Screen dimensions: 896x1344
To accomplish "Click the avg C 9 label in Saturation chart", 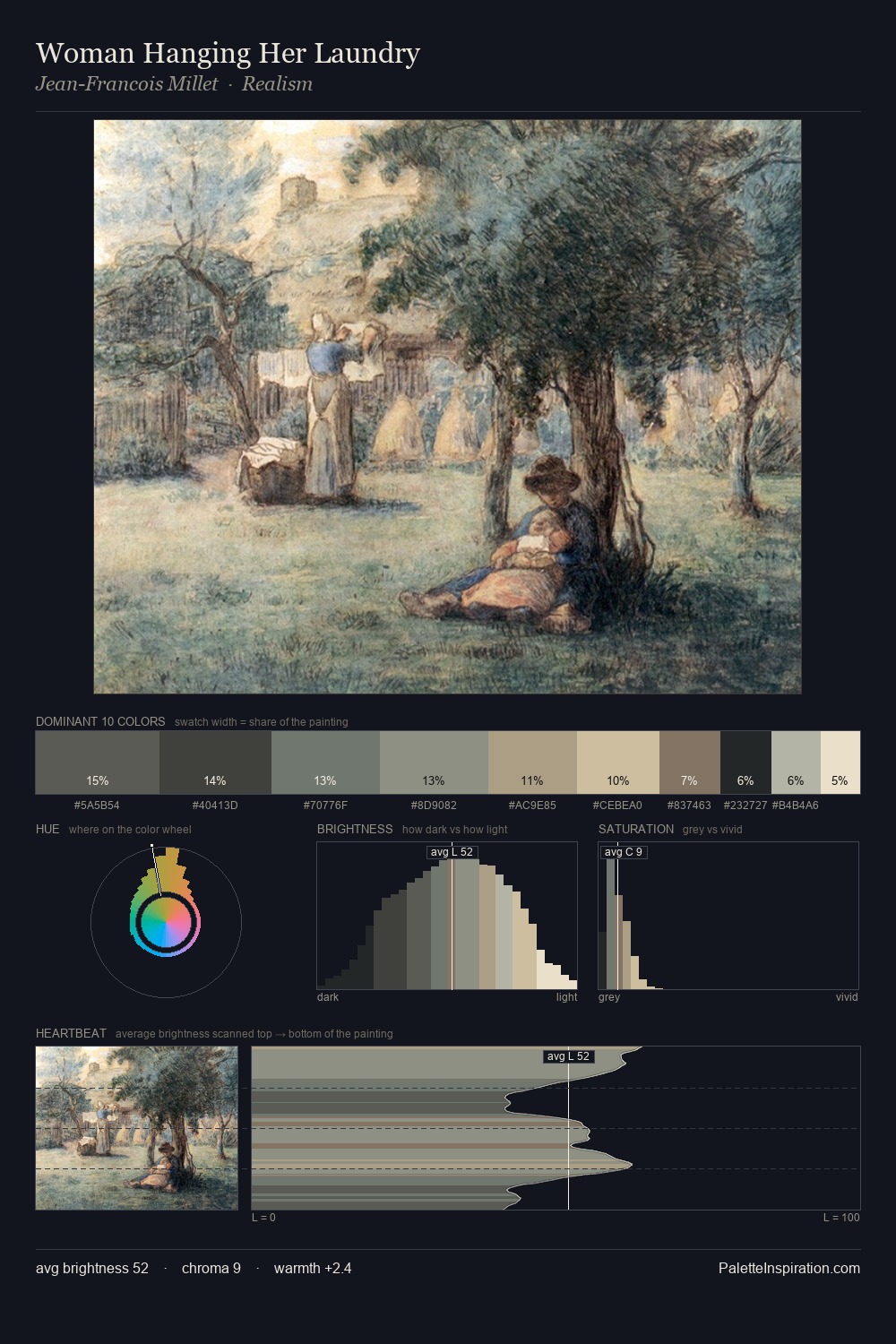I will (624, 852).
